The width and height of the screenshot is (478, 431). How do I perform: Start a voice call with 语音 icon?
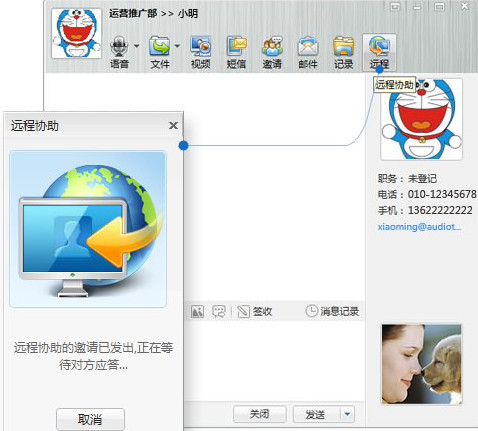pos(119,52)
